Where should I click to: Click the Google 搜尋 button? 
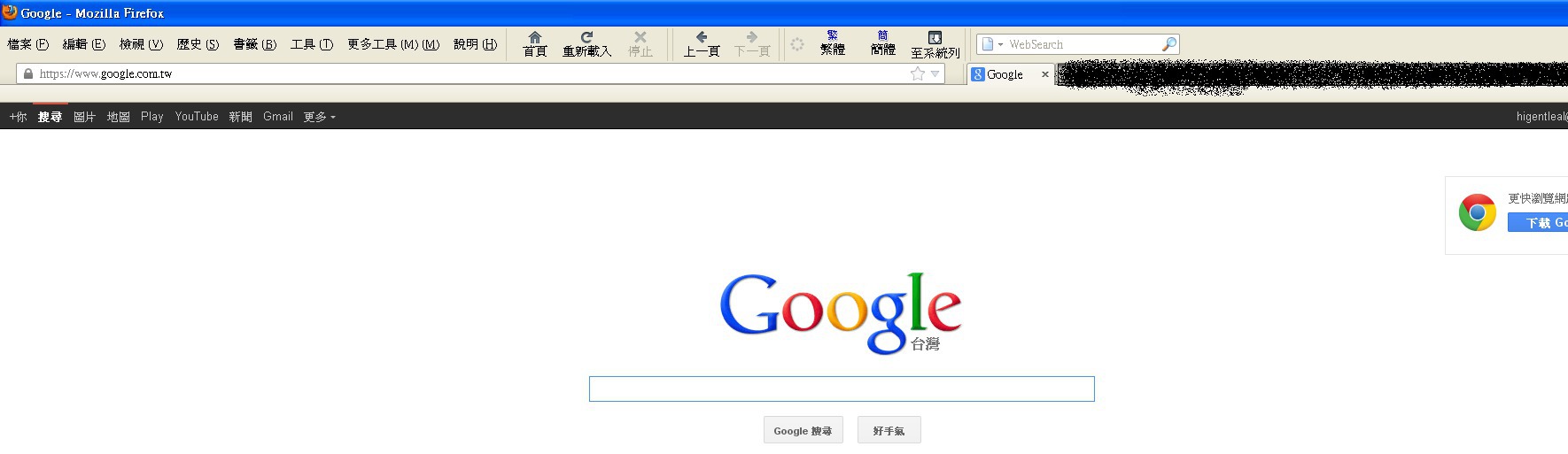803,430
